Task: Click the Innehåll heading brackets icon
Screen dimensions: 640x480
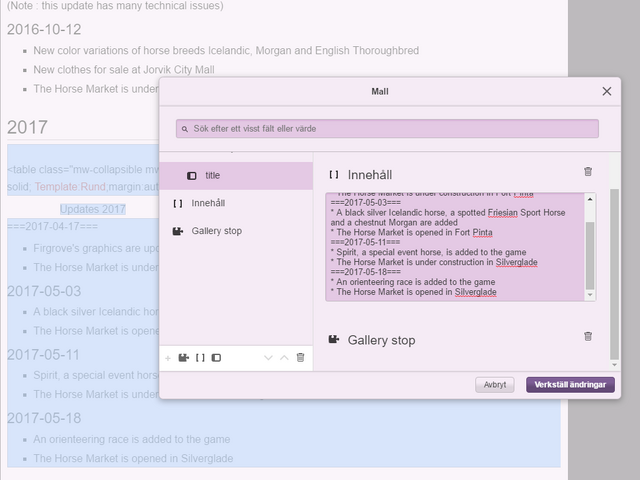Action: click(334, 175)
